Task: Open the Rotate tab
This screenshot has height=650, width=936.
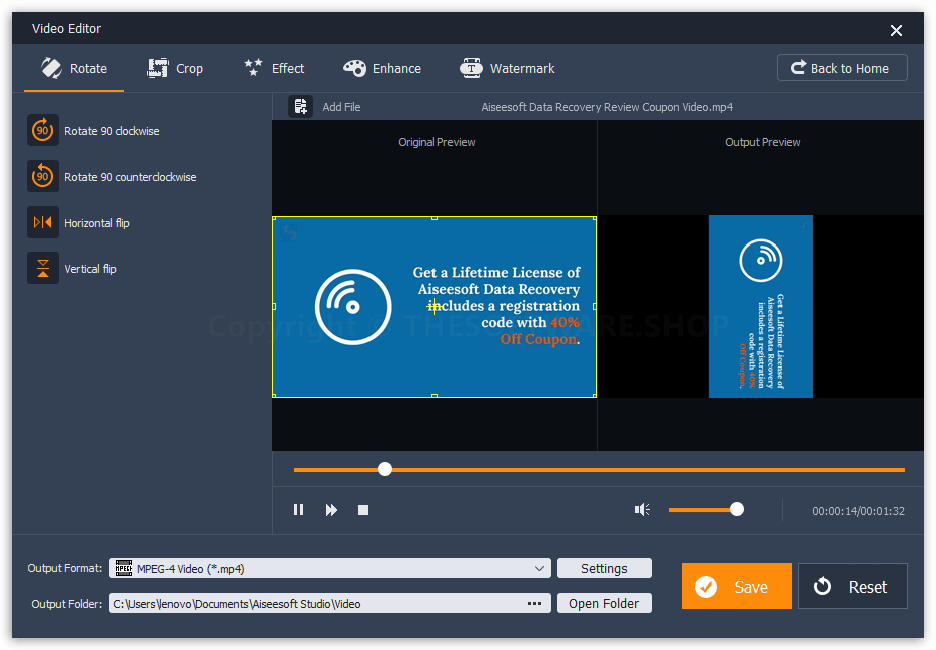Action: (74, 69)
